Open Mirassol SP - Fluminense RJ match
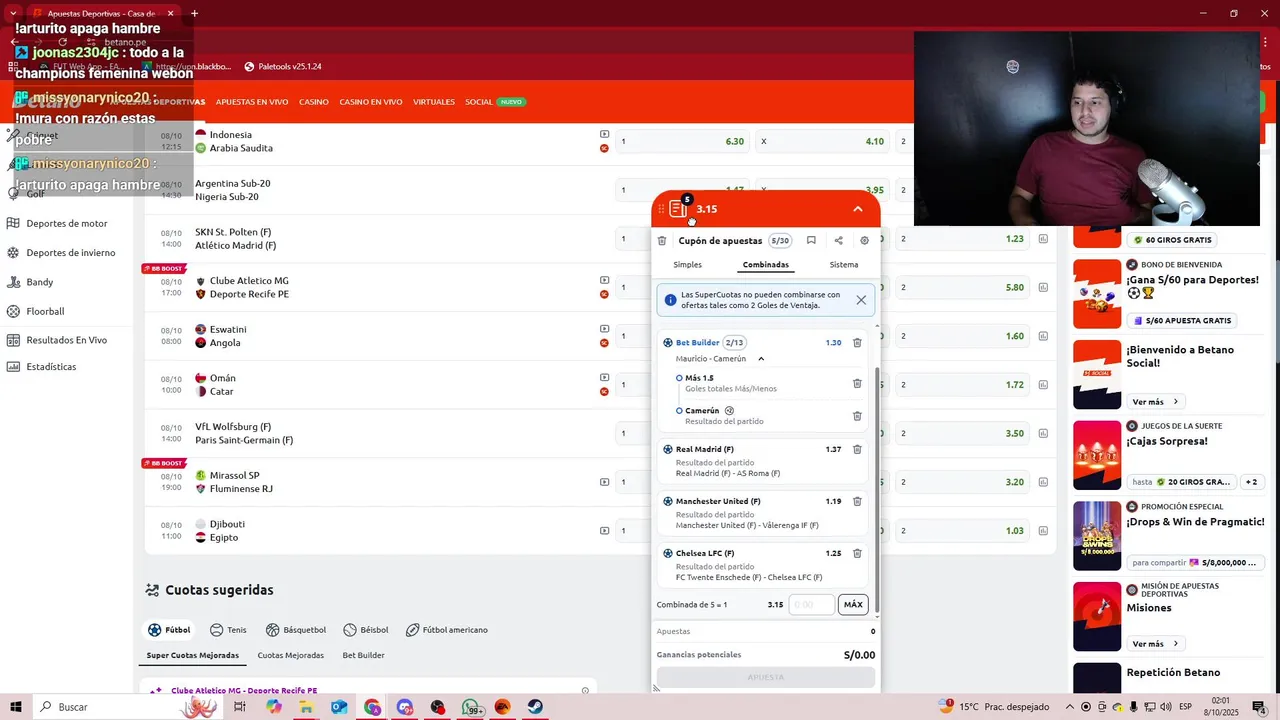The width and height of the screenshot is (1280, 720). click(x=241, y=482)
